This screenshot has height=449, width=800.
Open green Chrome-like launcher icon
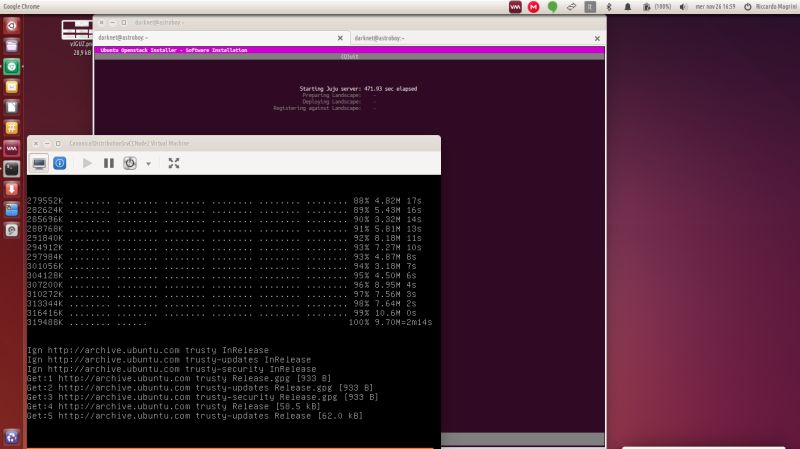(12, 66)
